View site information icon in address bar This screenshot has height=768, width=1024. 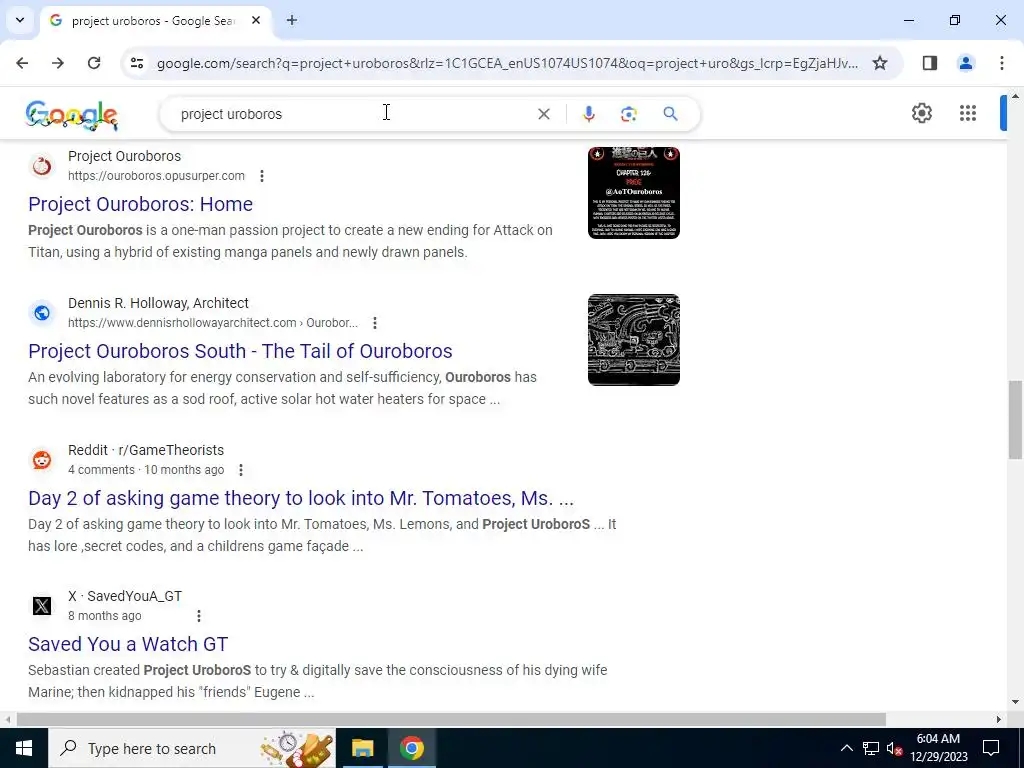pyautogui.click(x=136, y=63)
